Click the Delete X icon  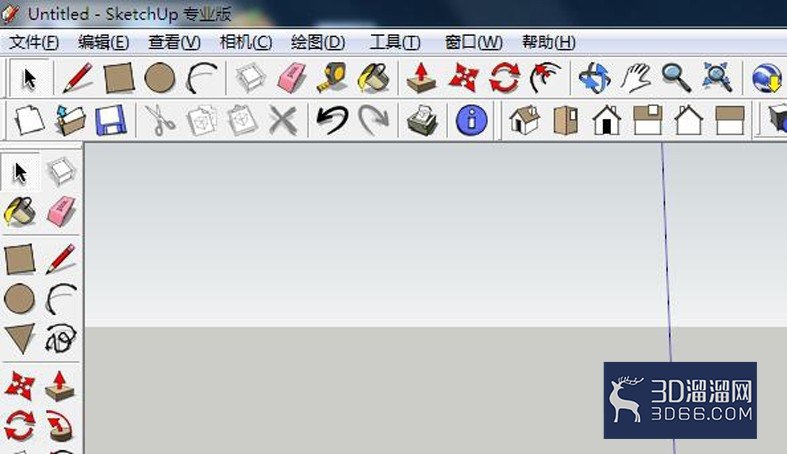tap(283, 120)
